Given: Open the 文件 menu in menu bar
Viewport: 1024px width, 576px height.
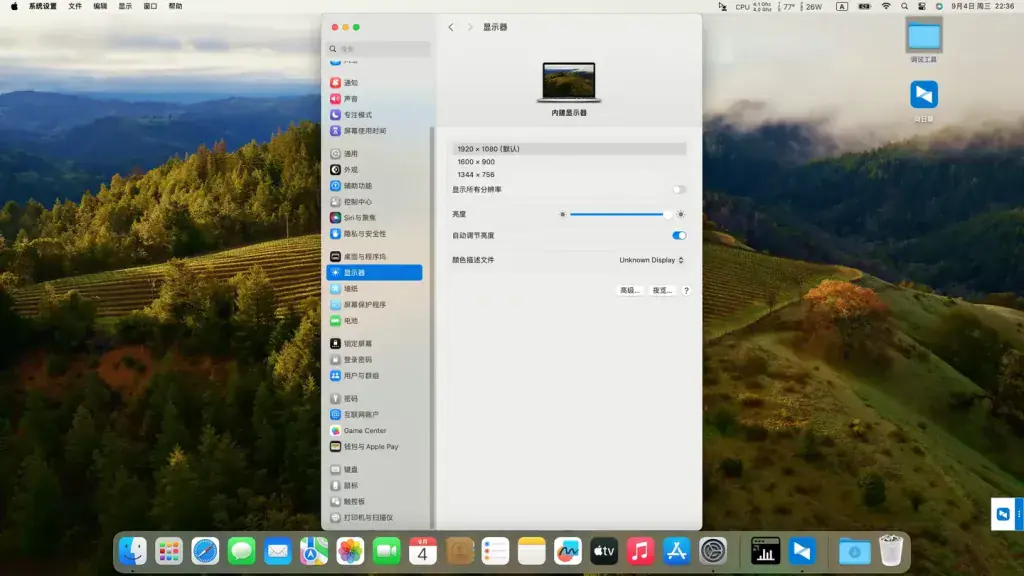Looking at the screenshot, I should coord(75,6).
